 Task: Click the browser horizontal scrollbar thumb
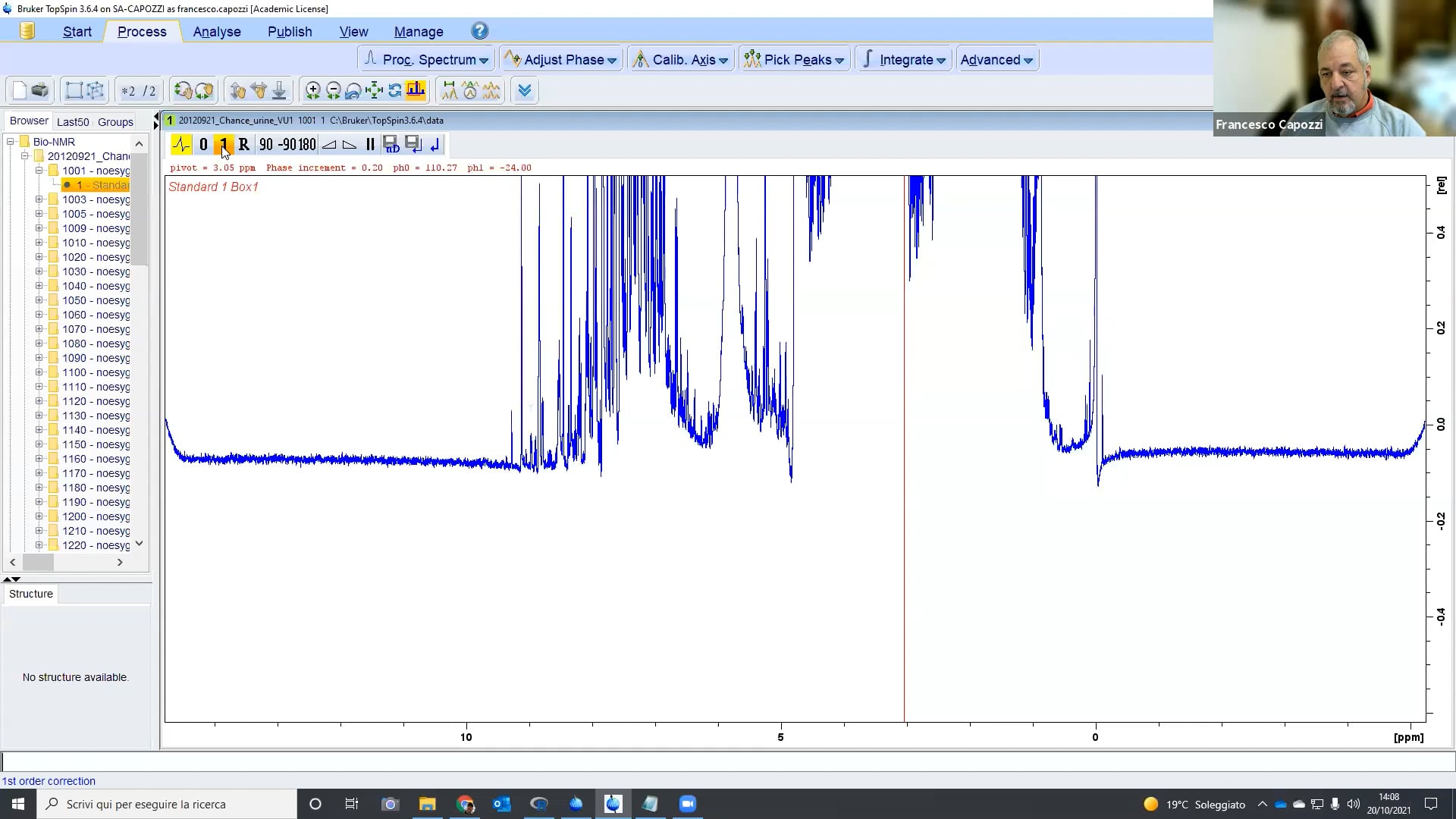tap(38, 562)
